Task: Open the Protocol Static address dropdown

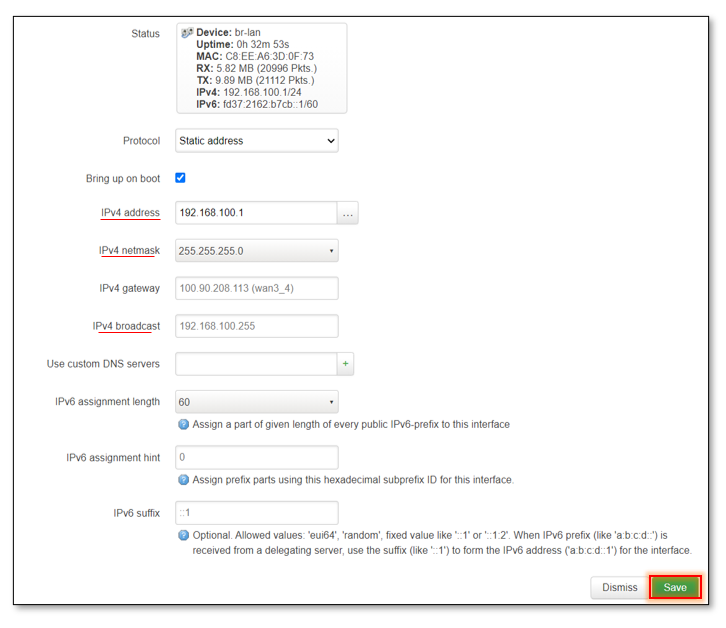Action: tap(257, 141)
